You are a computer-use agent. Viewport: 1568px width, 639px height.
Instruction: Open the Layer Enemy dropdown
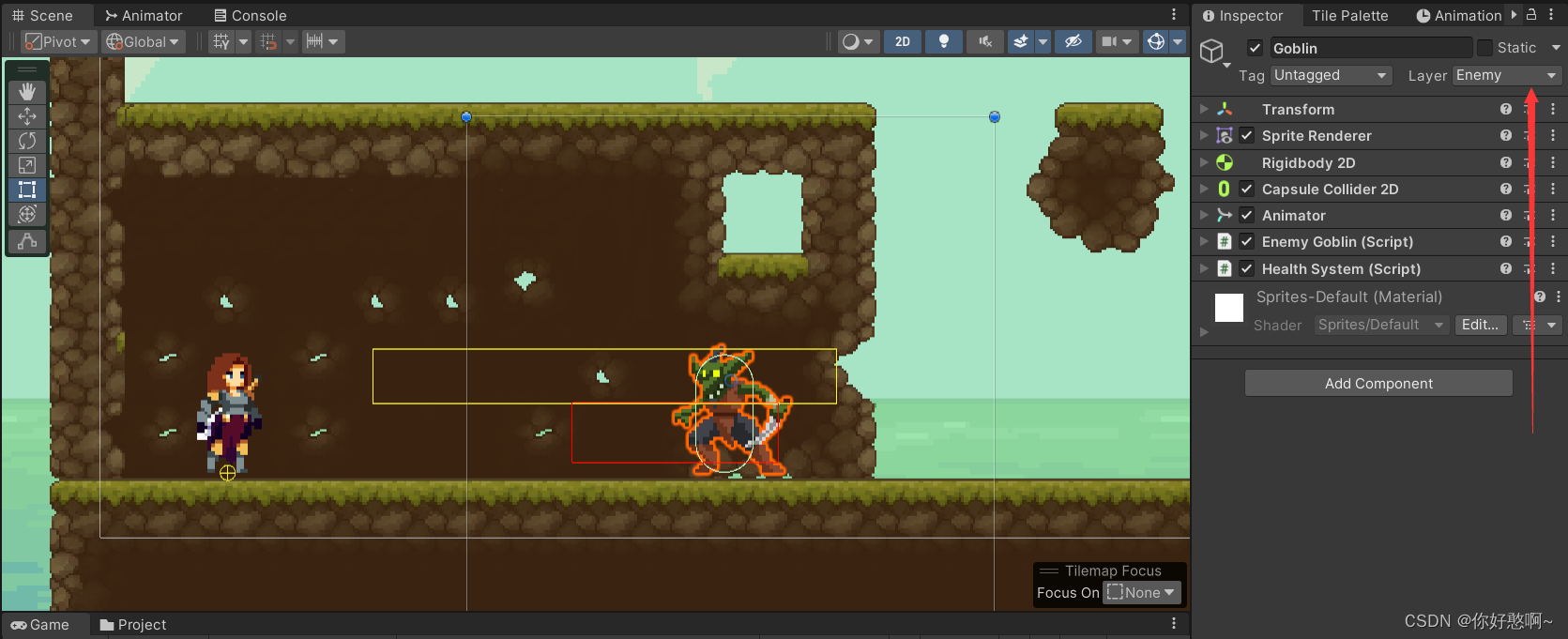click(x=1506, y=75)
